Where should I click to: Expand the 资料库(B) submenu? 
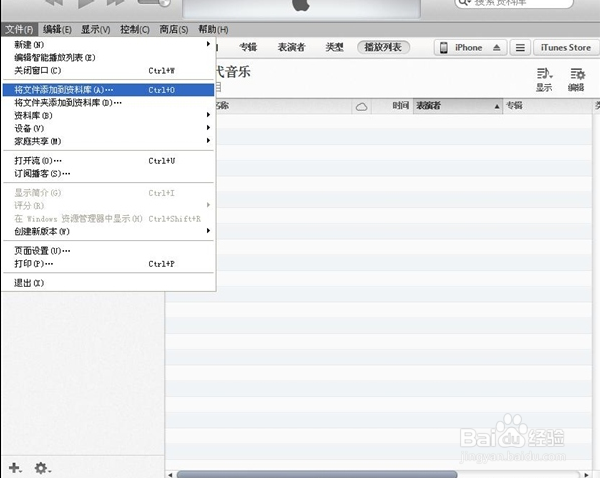pyautogui.click(x=108, y=116)
